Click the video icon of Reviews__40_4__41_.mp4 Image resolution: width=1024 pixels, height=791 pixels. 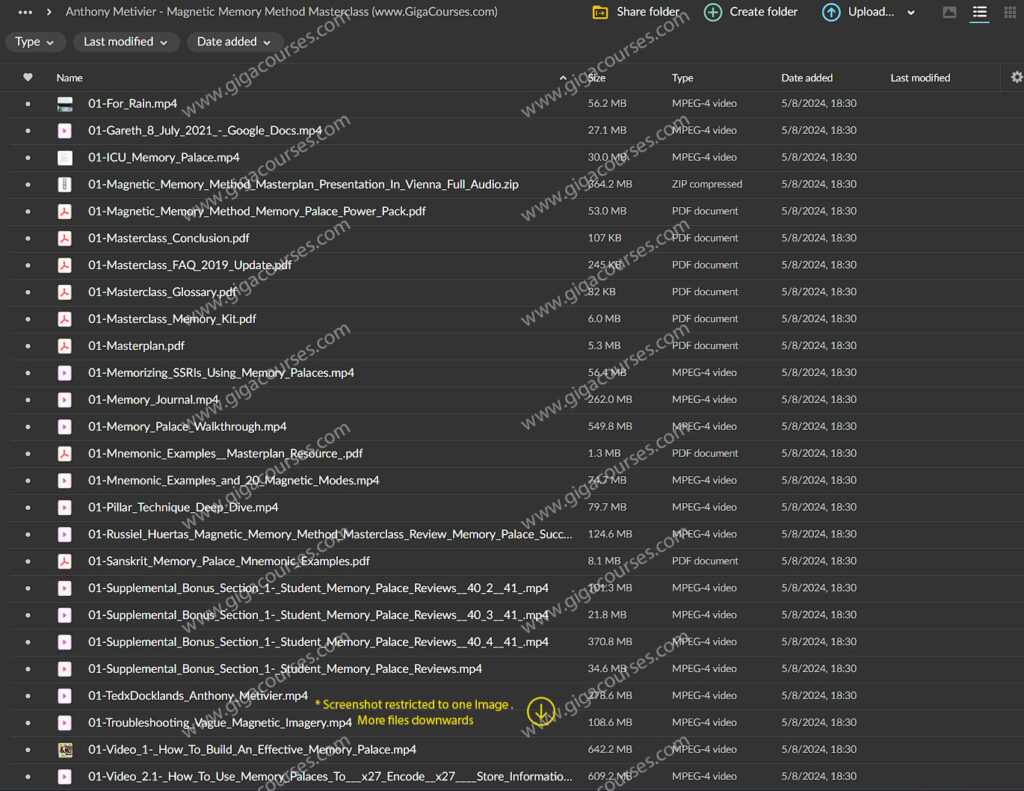[65, 642]
